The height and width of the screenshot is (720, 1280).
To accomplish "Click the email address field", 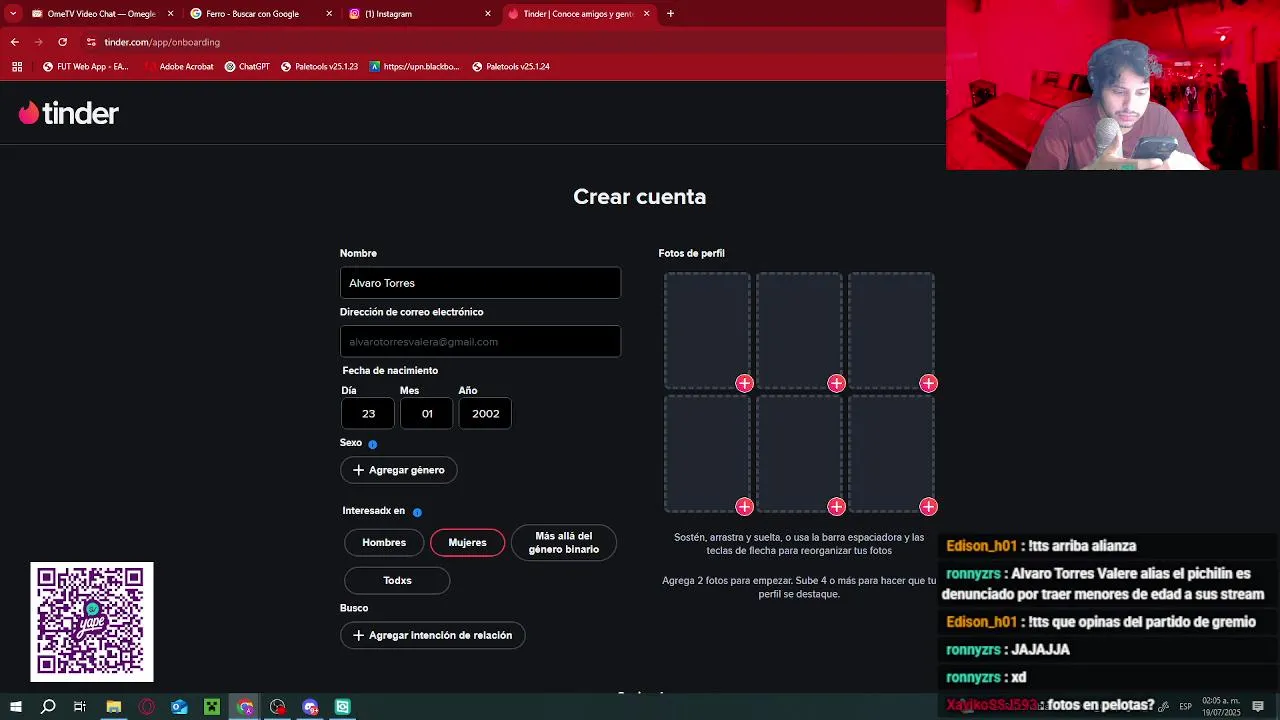I will click(x=480, y=342).
